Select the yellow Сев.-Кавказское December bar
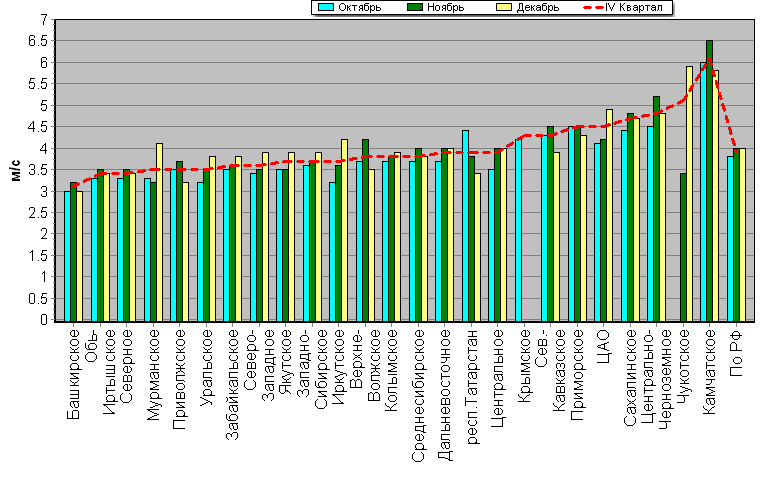 [556, 237]
